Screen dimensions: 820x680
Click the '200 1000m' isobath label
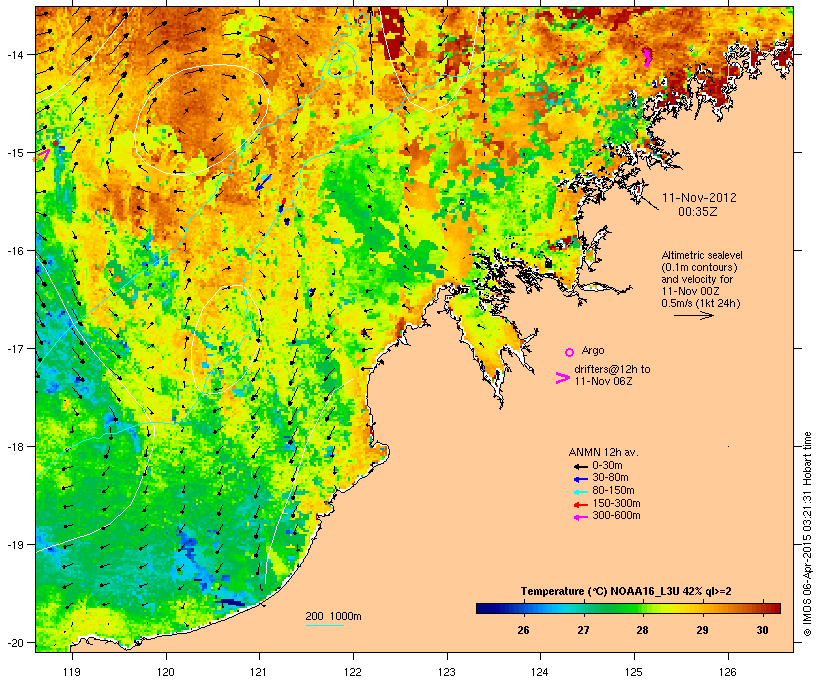[x=333, y=616]
